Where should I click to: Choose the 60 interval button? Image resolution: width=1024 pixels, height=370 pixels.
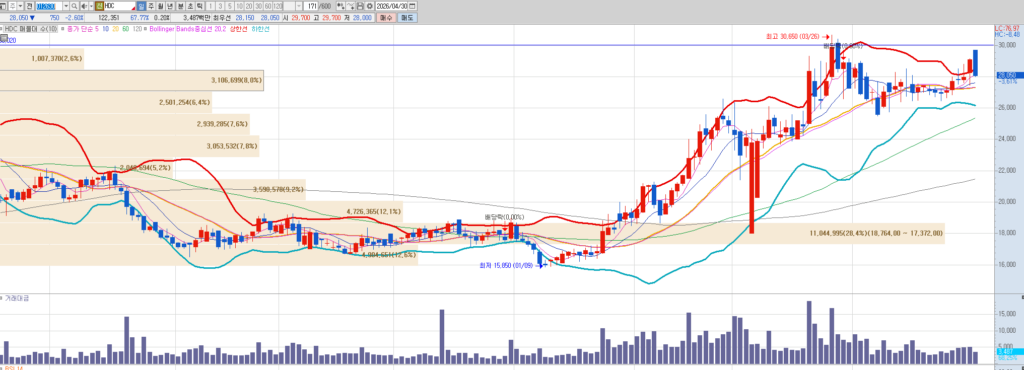[268, 6]
